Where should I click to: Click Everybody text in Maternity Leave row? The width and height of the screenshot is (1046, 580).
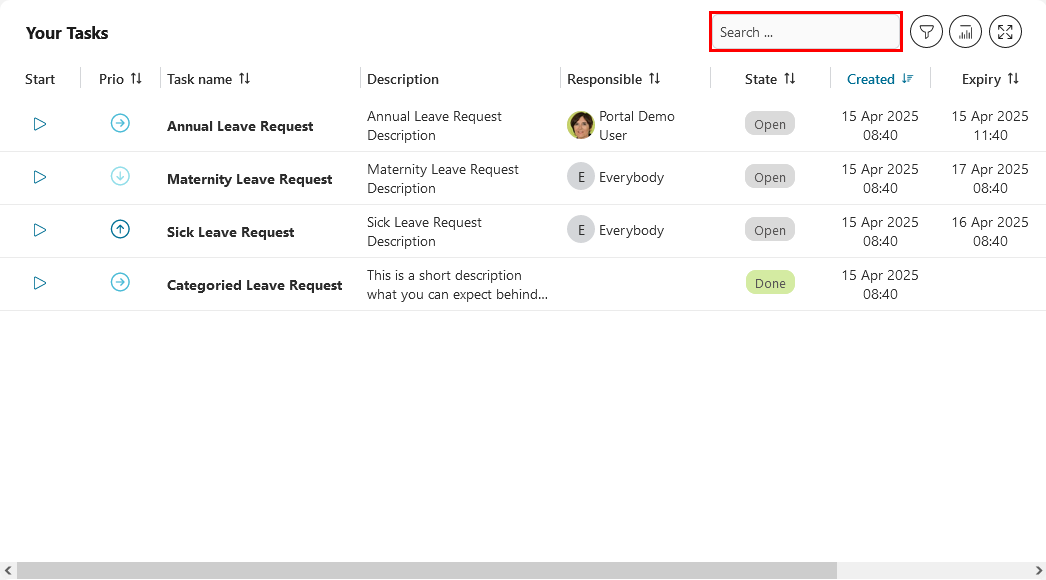click(x=631, y=178)
